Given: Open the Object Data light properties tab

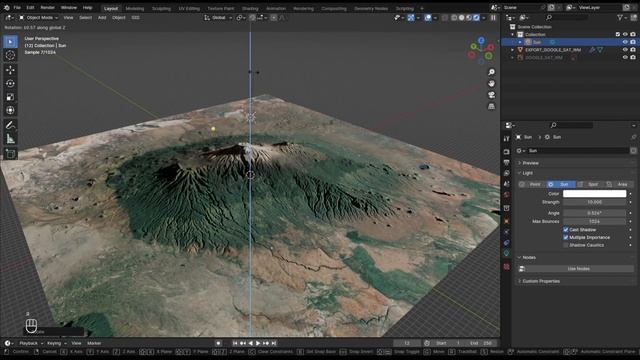Looking at the screenshot, I should (x=507, y=253).
